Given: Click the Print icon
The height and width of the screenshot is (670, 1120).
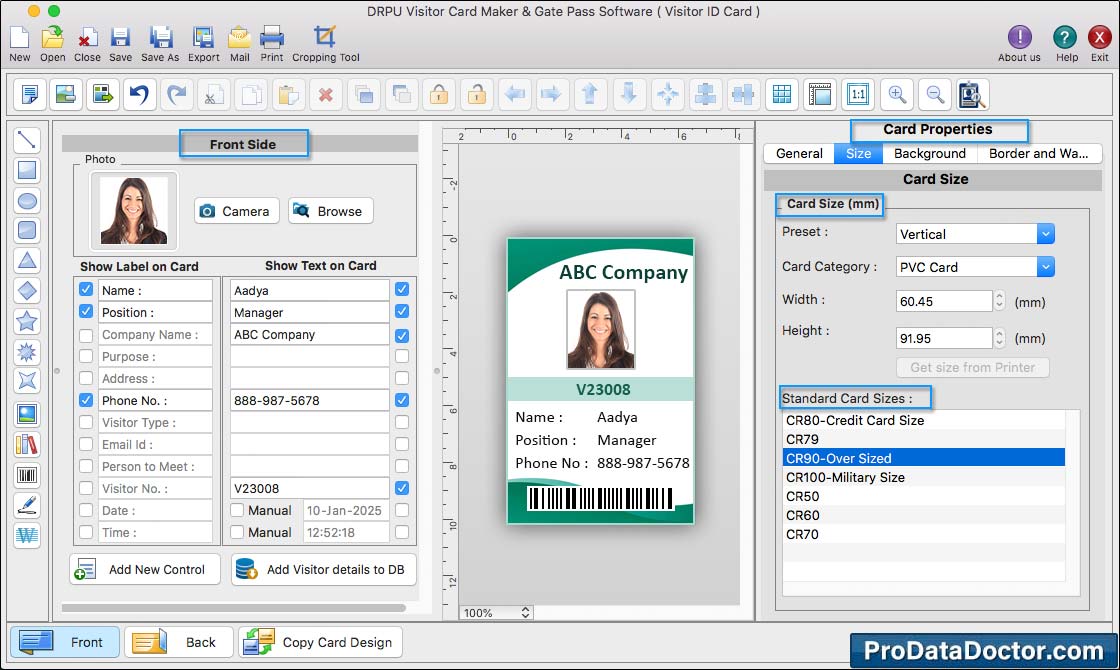Looking at the screenshot, I should 271,37.
